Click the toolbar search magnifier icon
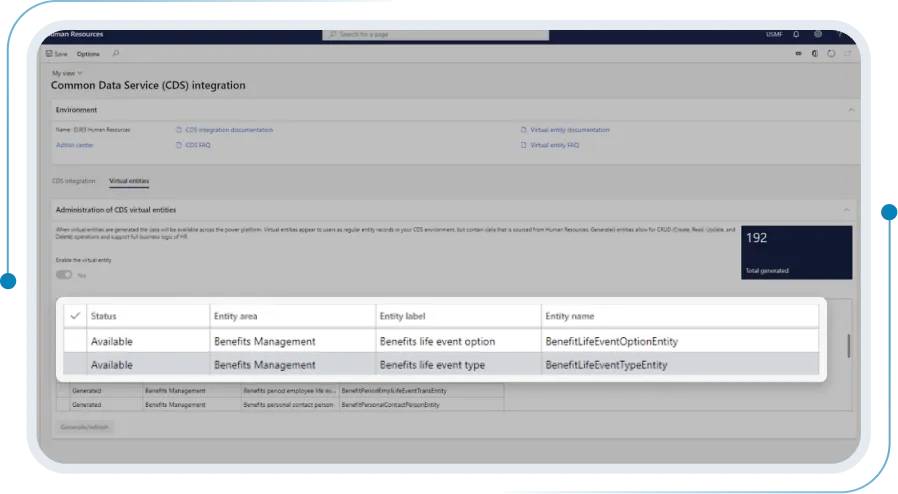Viewport: 898px width, 494px height. [x=116, y=53]
